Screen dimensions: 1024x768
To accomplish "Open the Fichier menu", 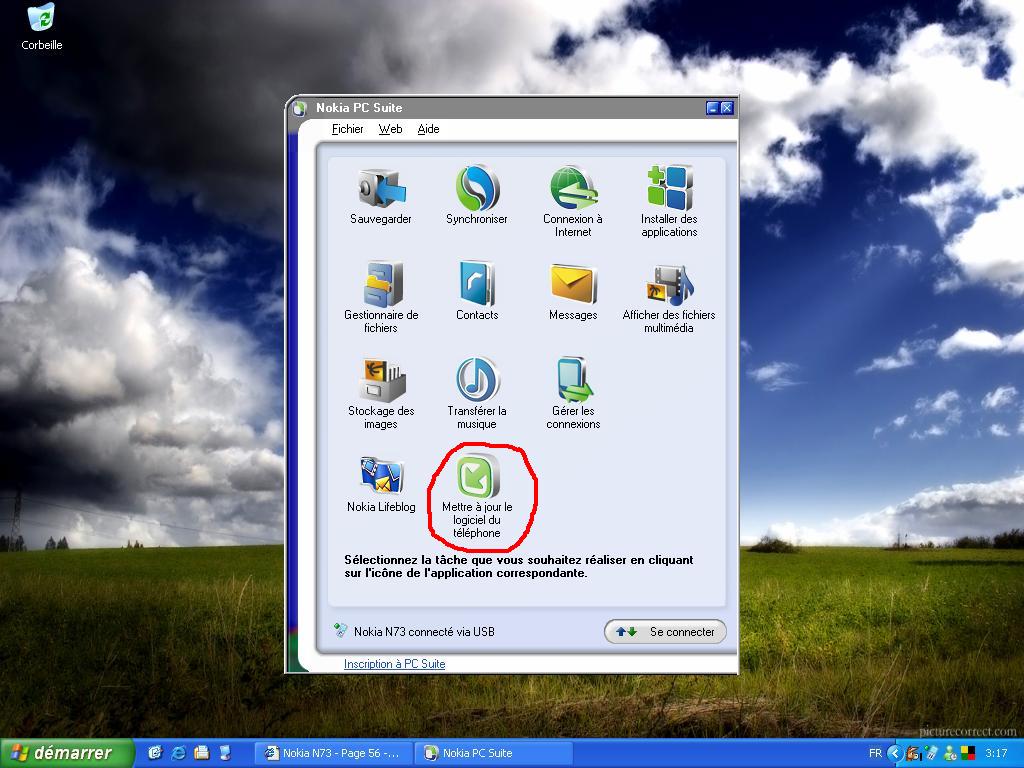I will pos(347,129).
